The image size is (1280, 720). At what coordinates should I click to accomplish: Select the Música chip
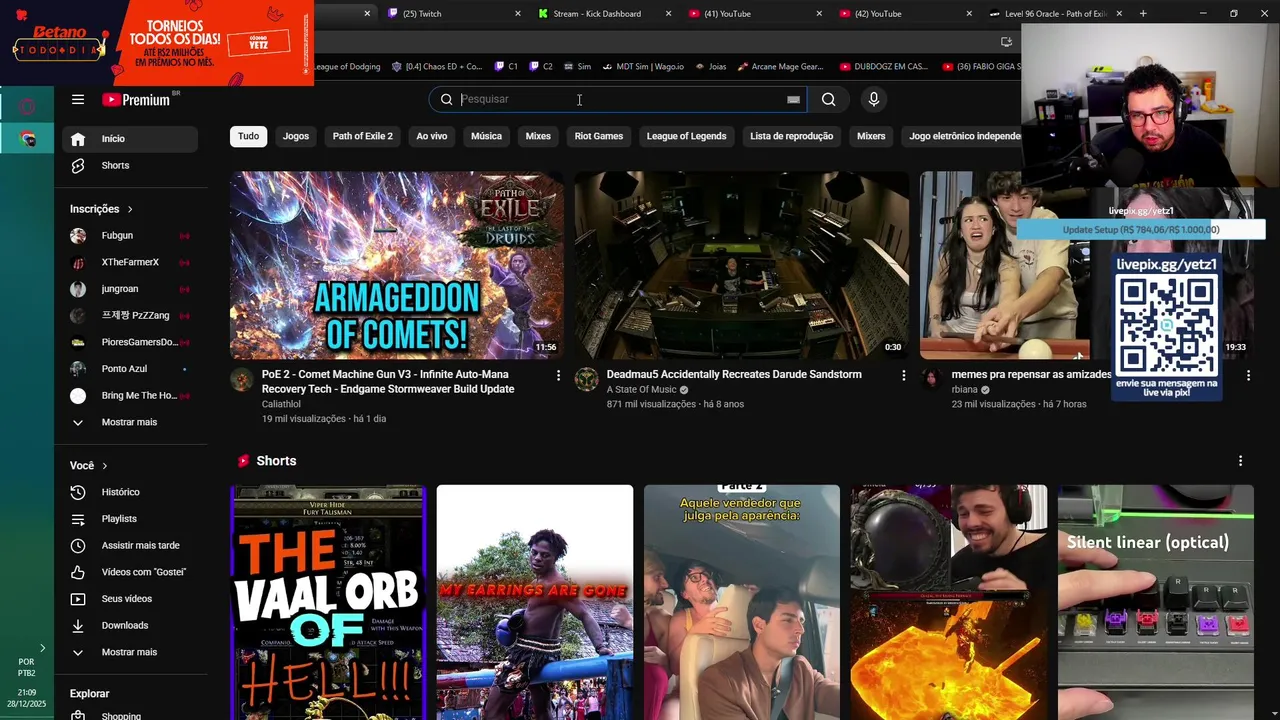[486, 136]
